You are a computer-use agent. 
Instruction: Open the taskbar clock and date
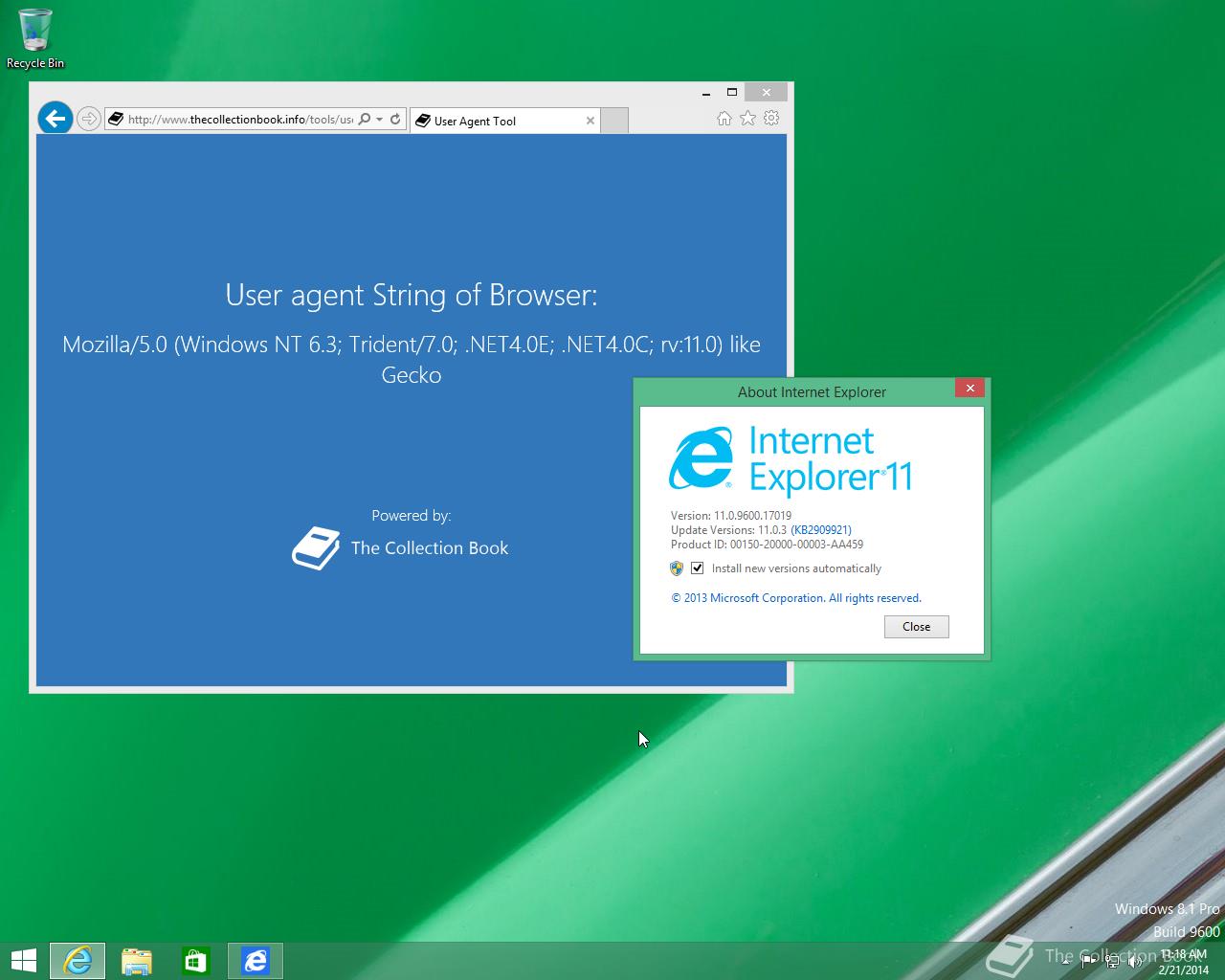point(1184,962)
